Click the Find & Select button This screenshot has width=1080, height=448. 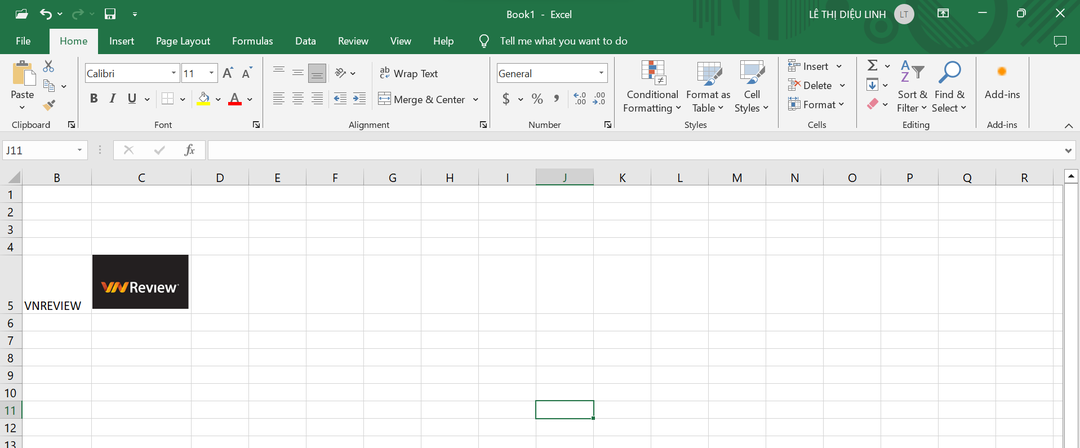949,87
